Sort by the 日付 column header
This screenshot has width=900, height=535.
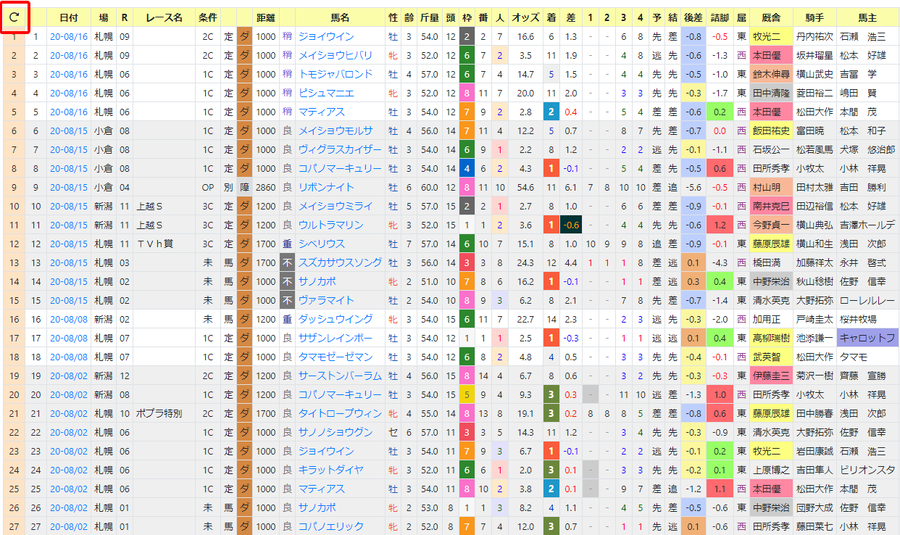[69, 18]
